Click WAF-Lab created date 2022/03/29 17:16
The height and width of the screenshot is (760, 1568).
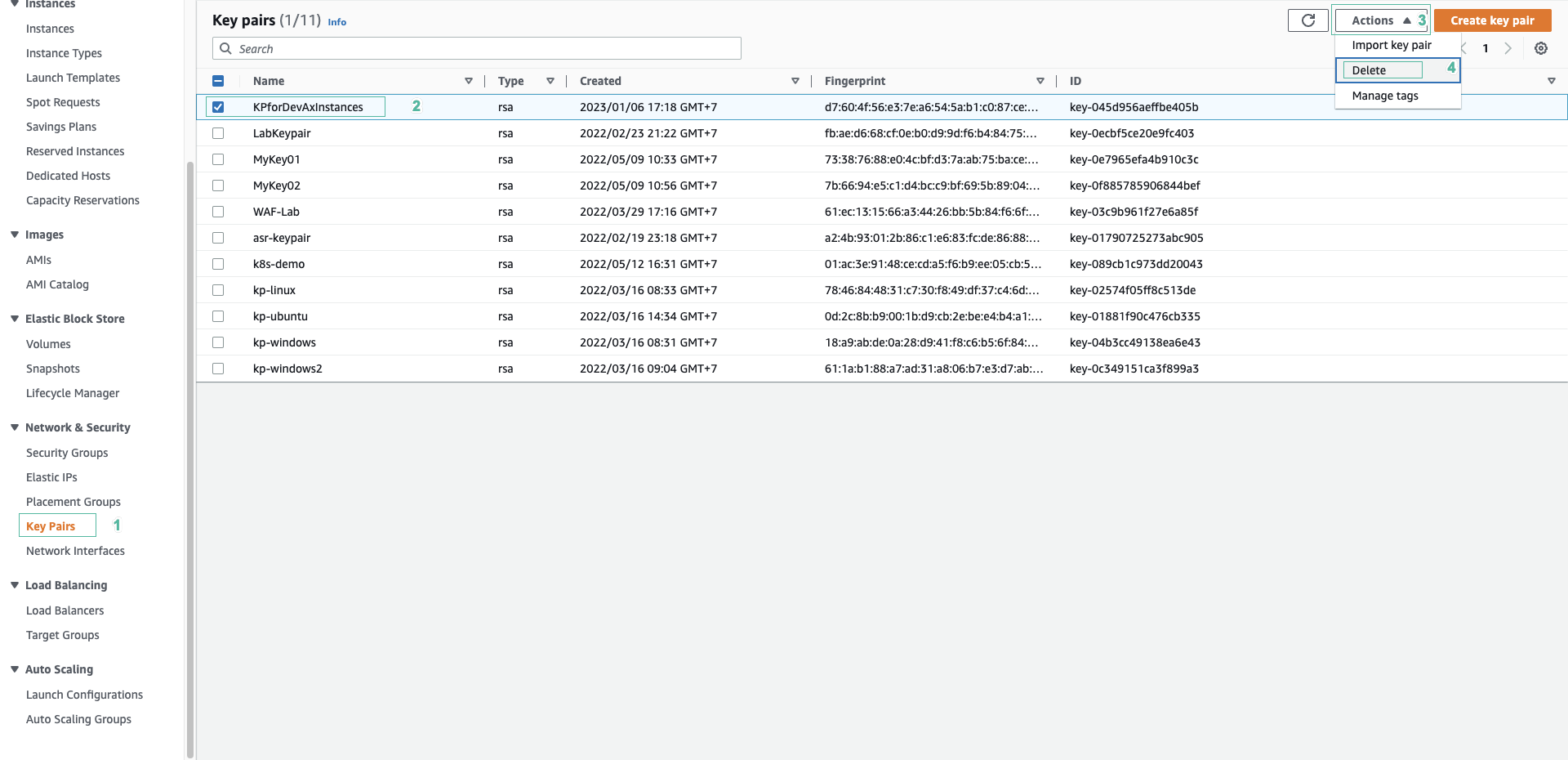point(648,212)
